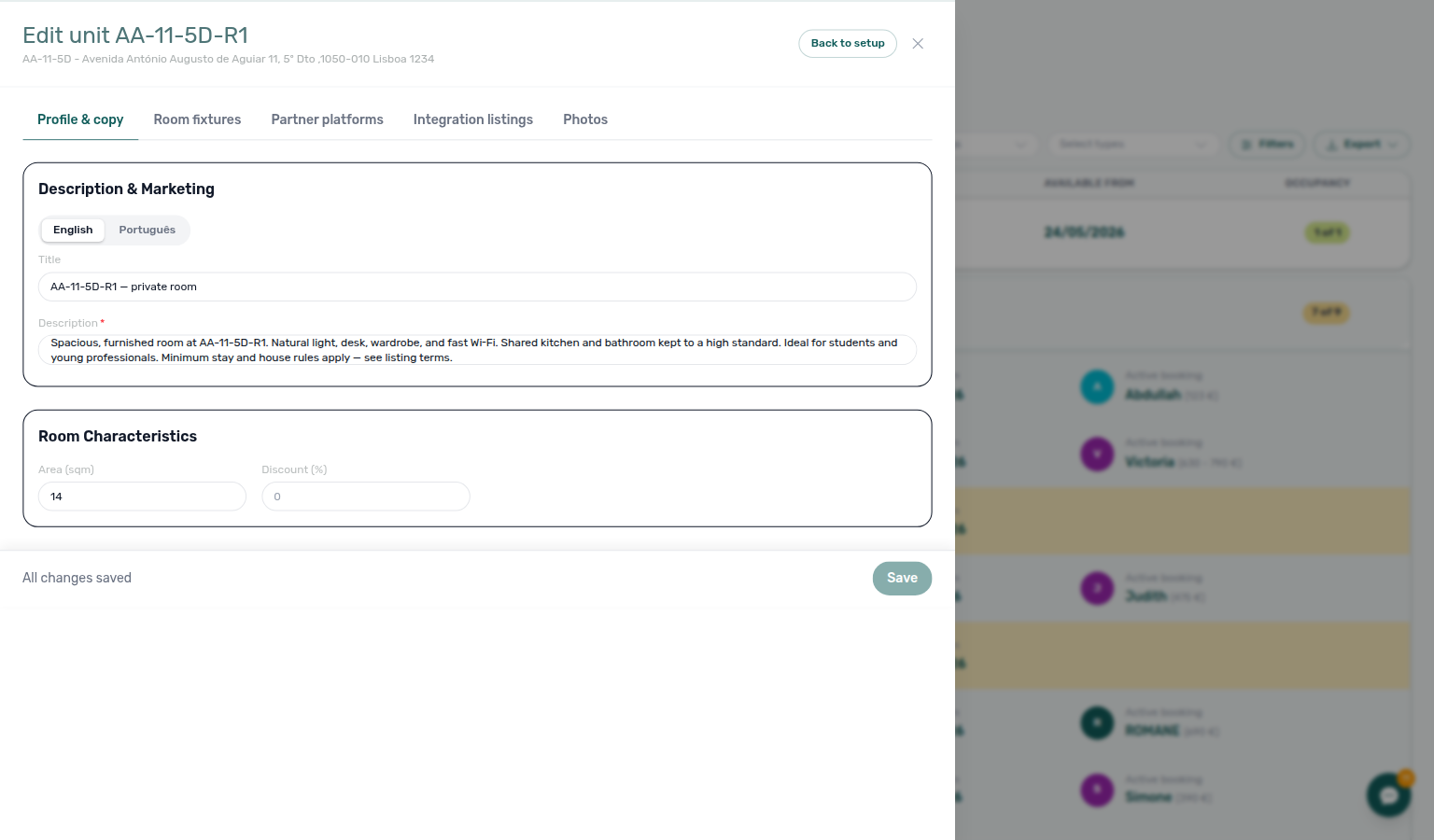This screenshot has width=1434, height=840.
Task: Open the Select types dropdown in background
Action: point(1132,144)
